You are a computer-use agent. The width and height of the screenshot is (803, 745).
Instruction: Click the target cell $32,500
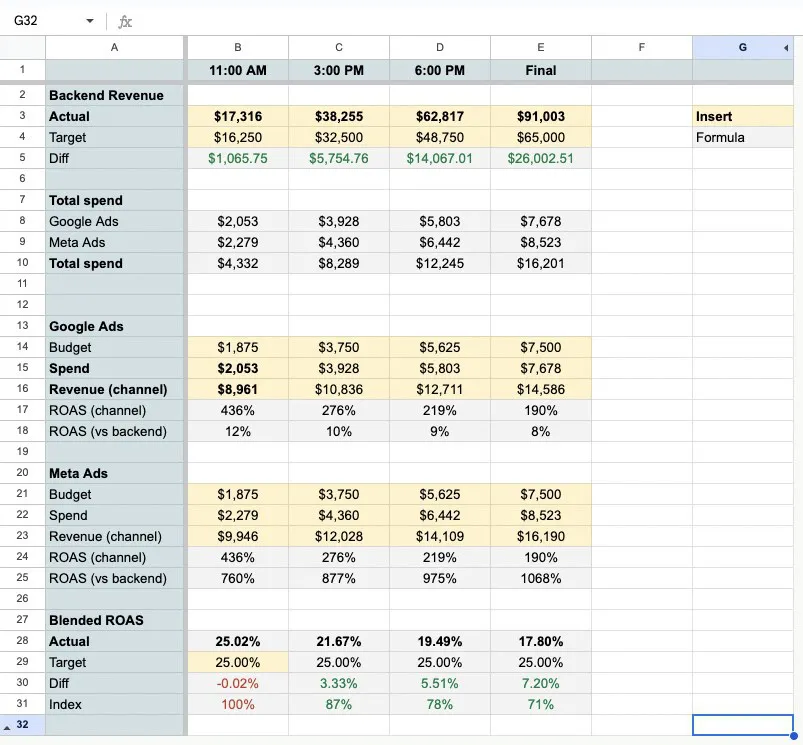pyautogui.click(x=339, y=137)
